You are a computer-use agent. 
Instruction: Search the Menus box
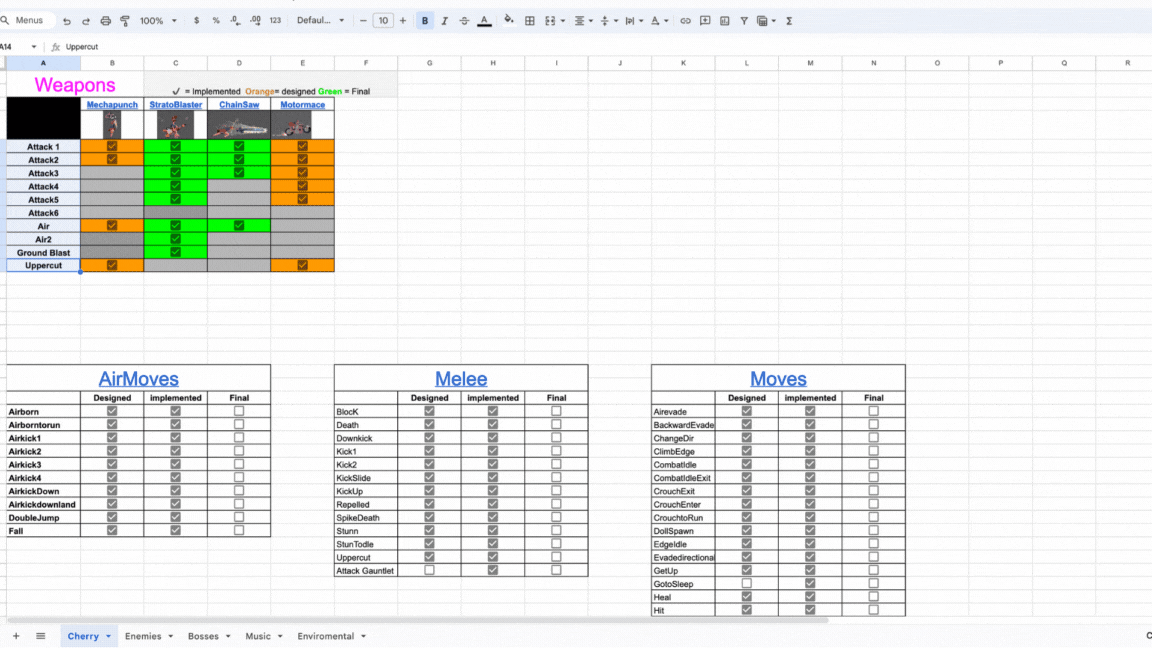[28, 21]
